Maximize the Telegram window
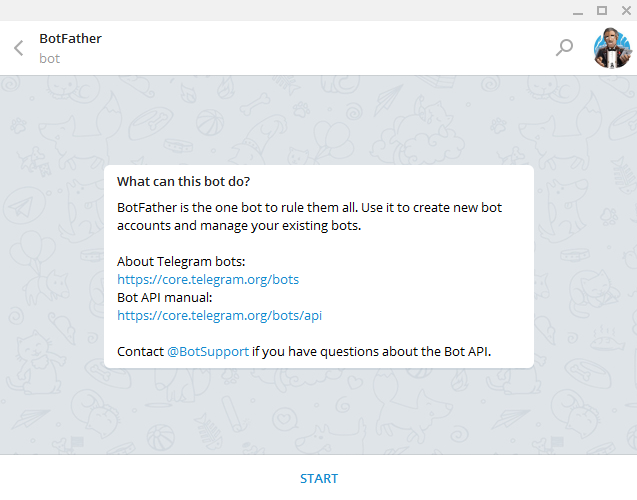The image size is (637, 500). [602, 11]
